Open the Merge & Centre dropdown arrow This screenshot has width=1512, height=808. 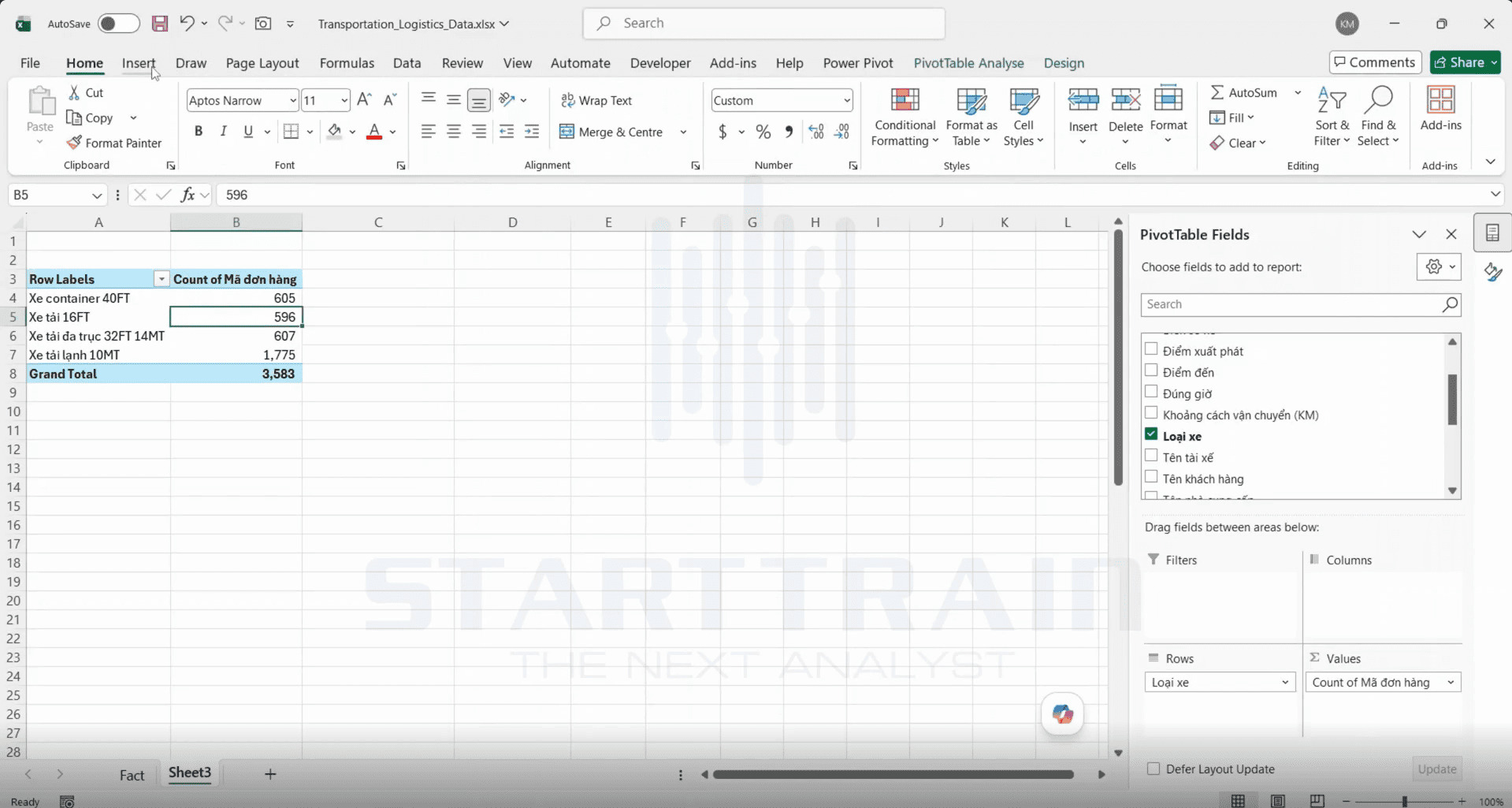[x=683, y=132]
